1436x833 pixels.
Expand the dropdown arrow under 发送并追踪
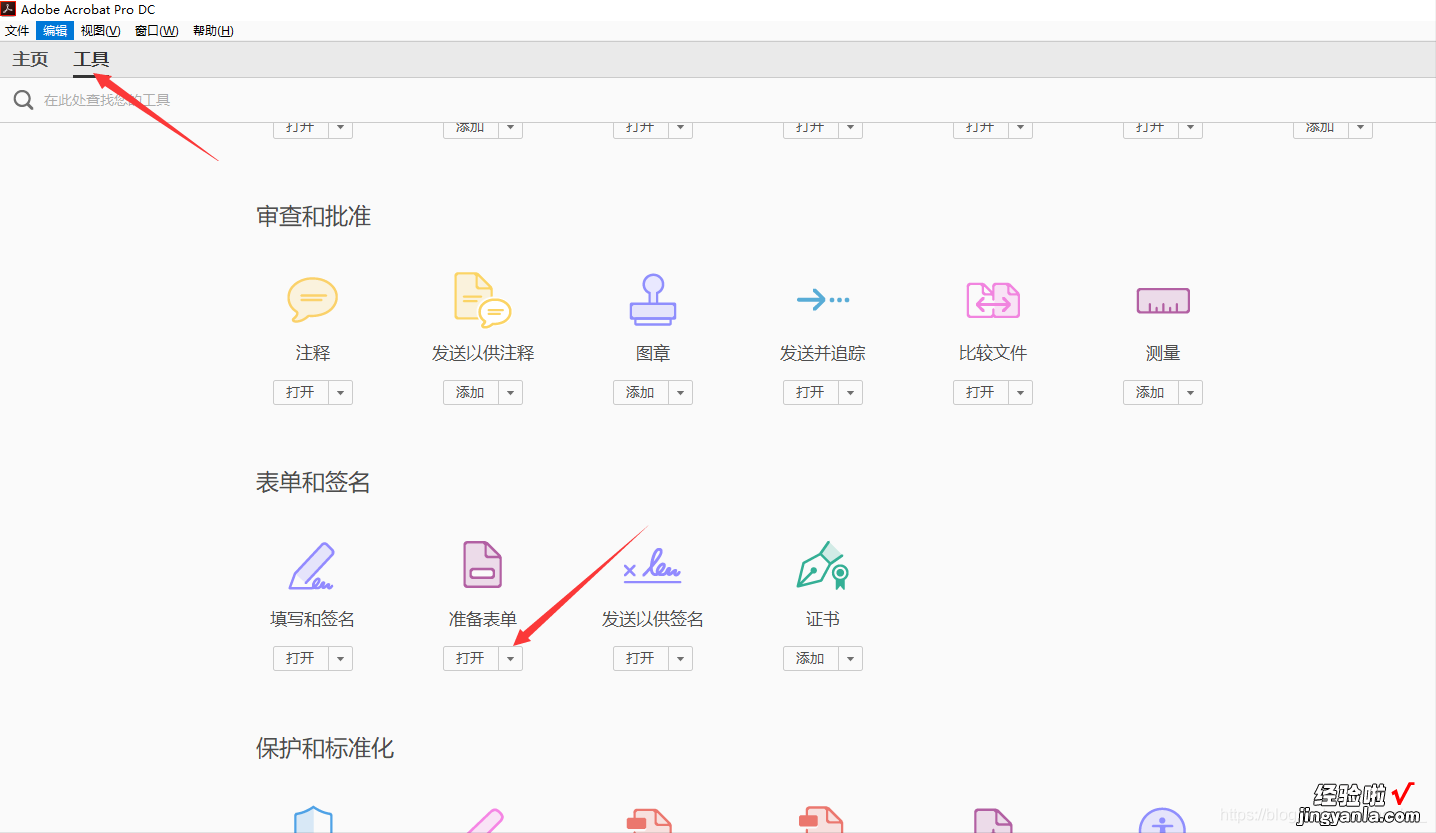point(851,392)
